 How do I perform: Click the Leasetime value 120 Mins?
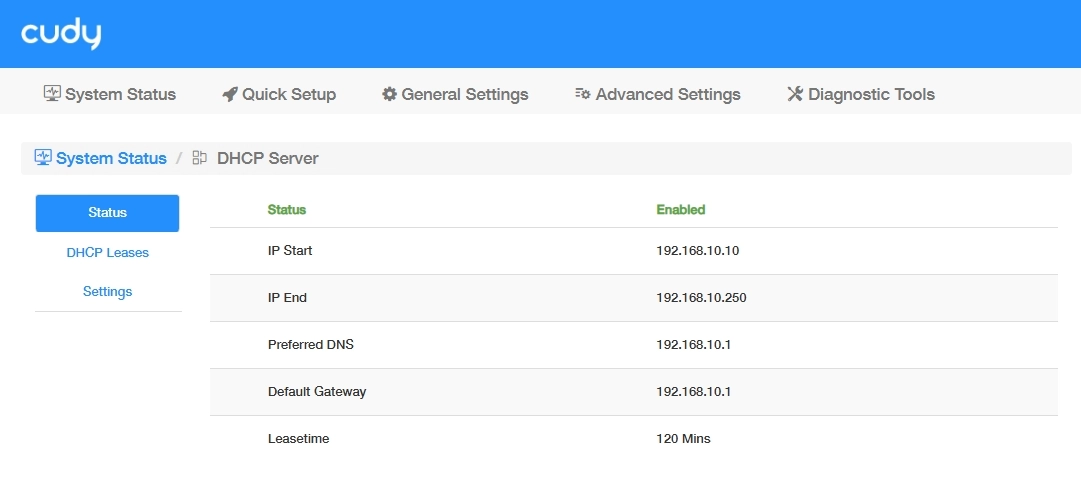point(683,439)
